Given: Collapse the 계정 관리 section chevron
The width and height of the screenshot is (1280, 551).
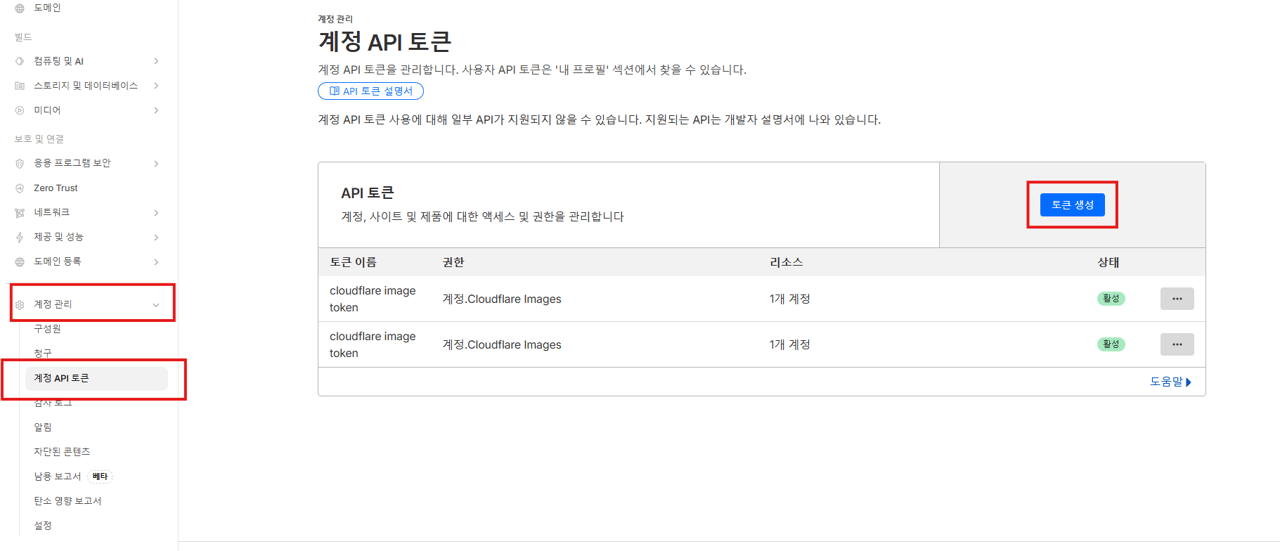Looking at the screenshot, I should point(156,304).
